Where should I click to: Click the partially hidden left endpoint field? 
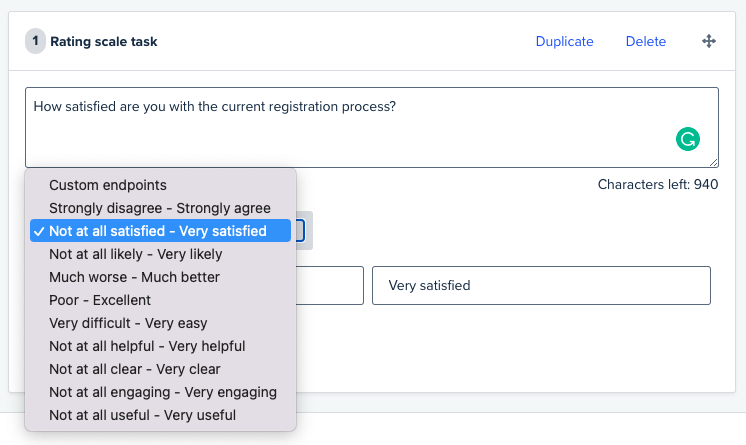(x=330, y=286)
